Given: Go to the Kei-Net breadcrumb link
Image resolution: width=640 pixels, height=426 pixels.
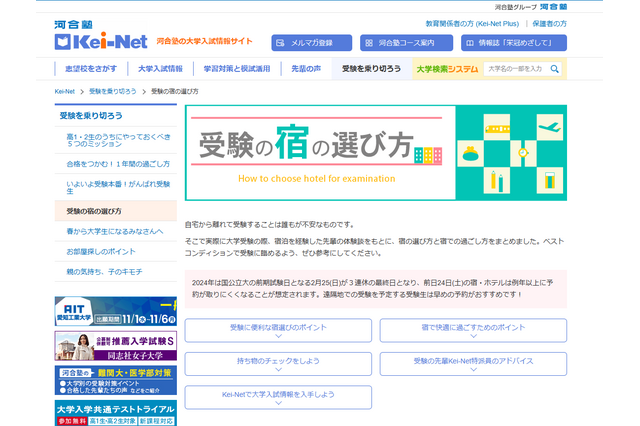Looking at the screenshot, I should click(64, 91).
